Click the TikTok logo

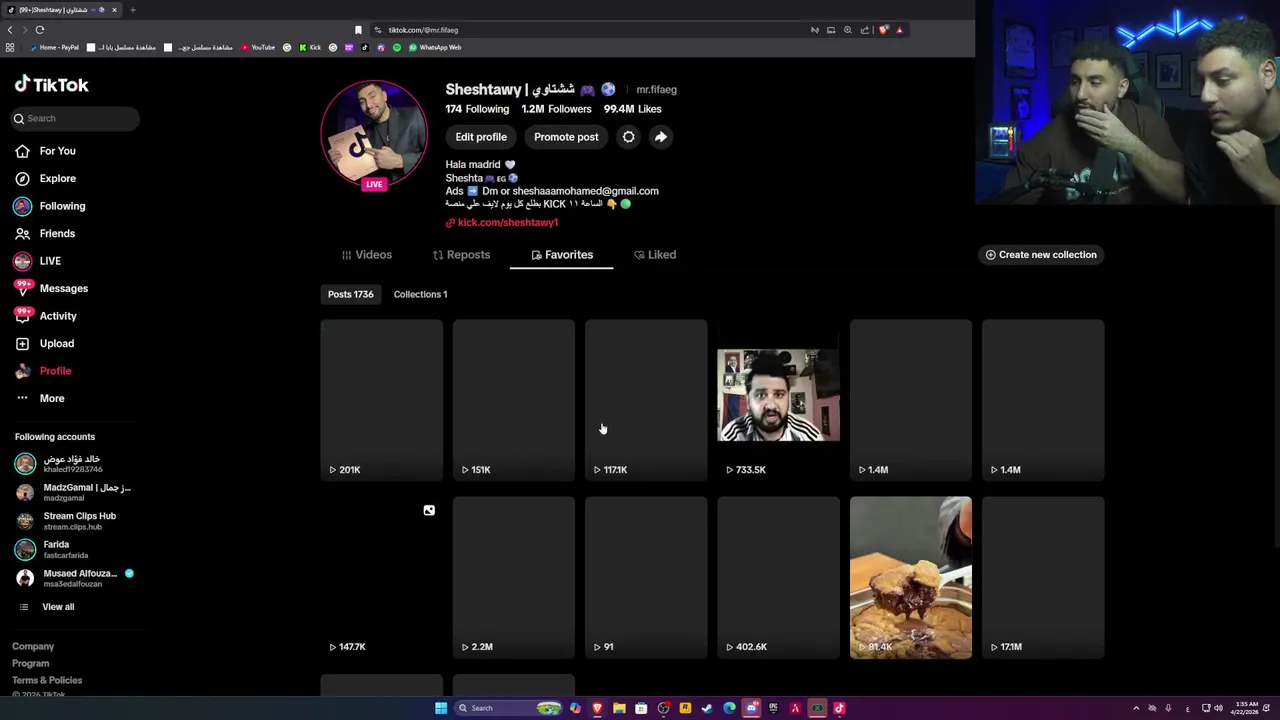(52, 85)
